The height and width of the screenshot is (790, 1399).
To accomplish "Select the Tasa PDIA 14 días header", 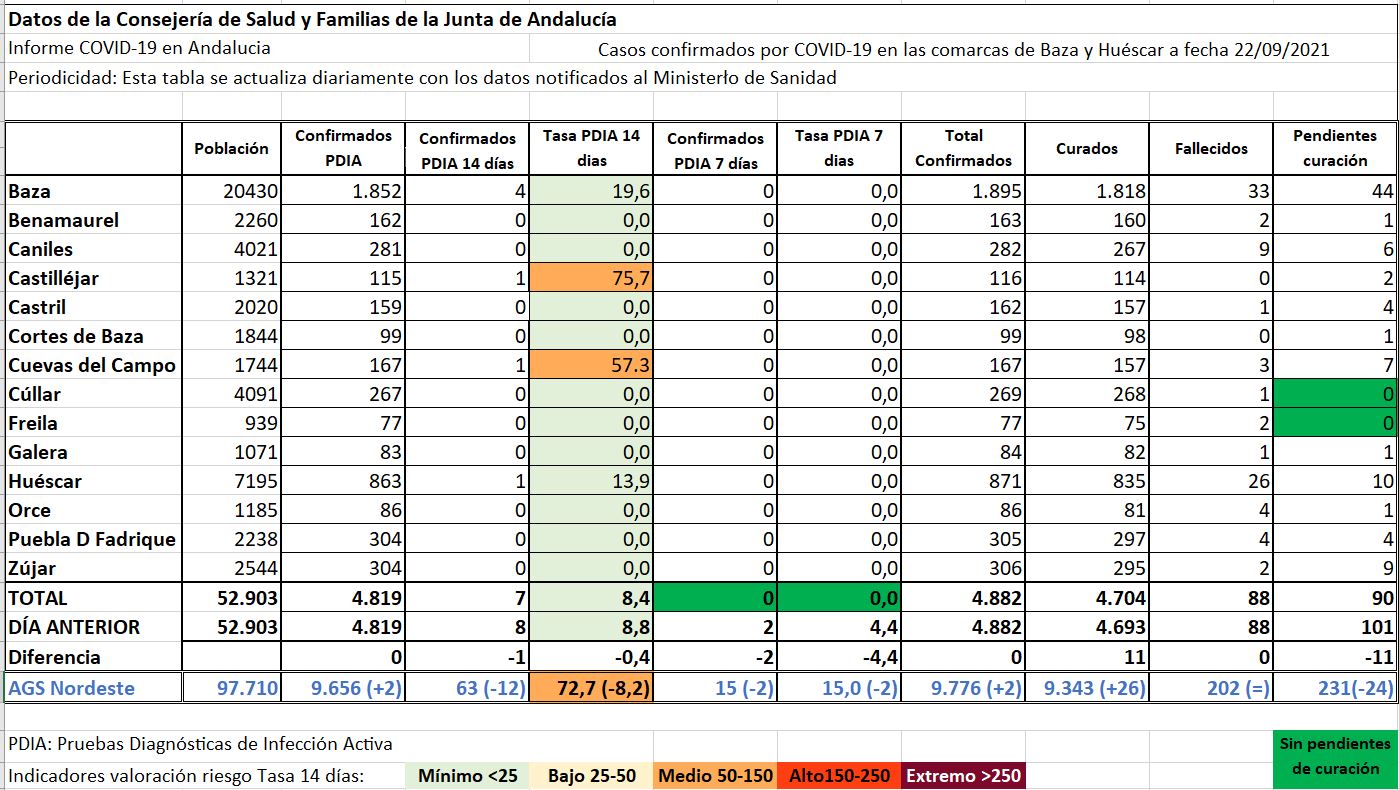I will click(x=590, y=148).
